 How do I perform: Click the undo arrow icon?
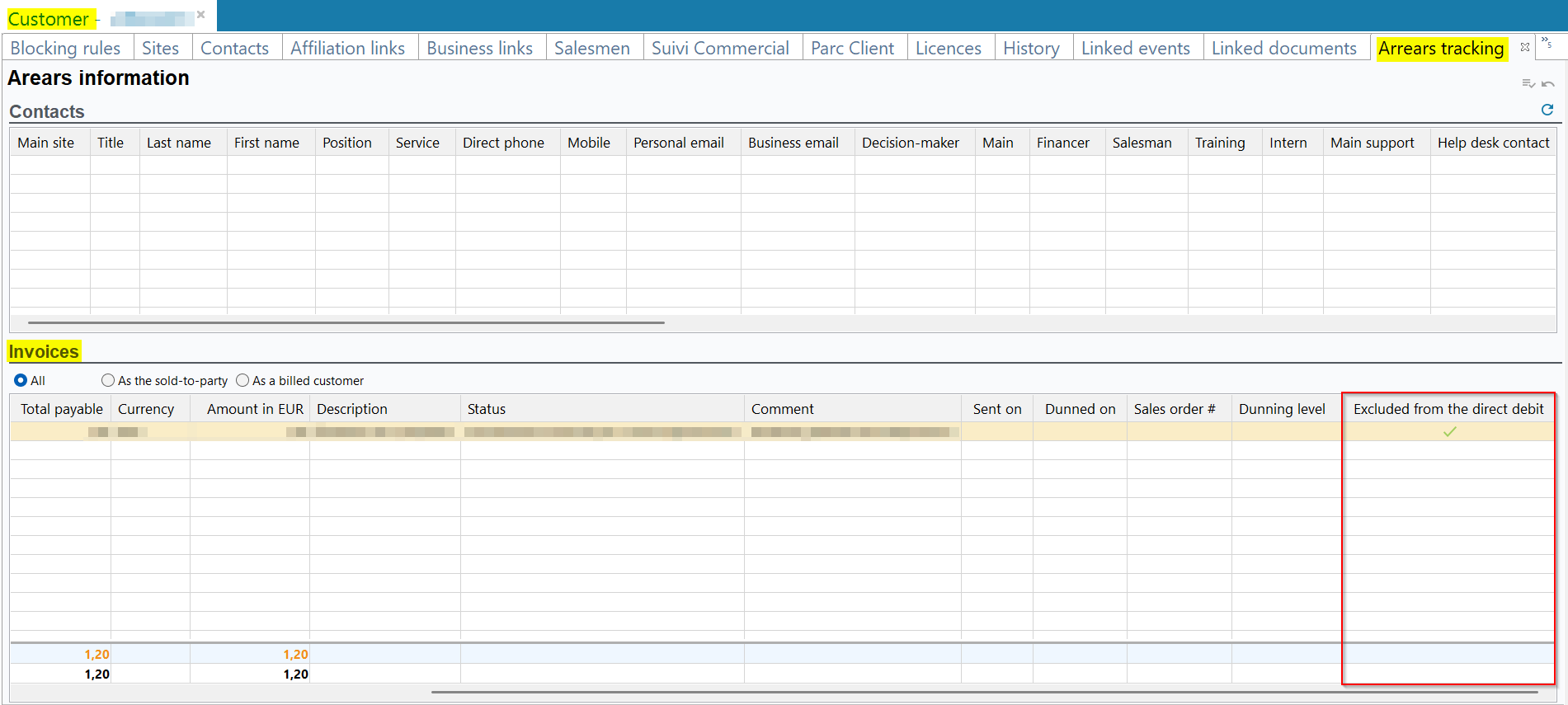coord(1548,84)
